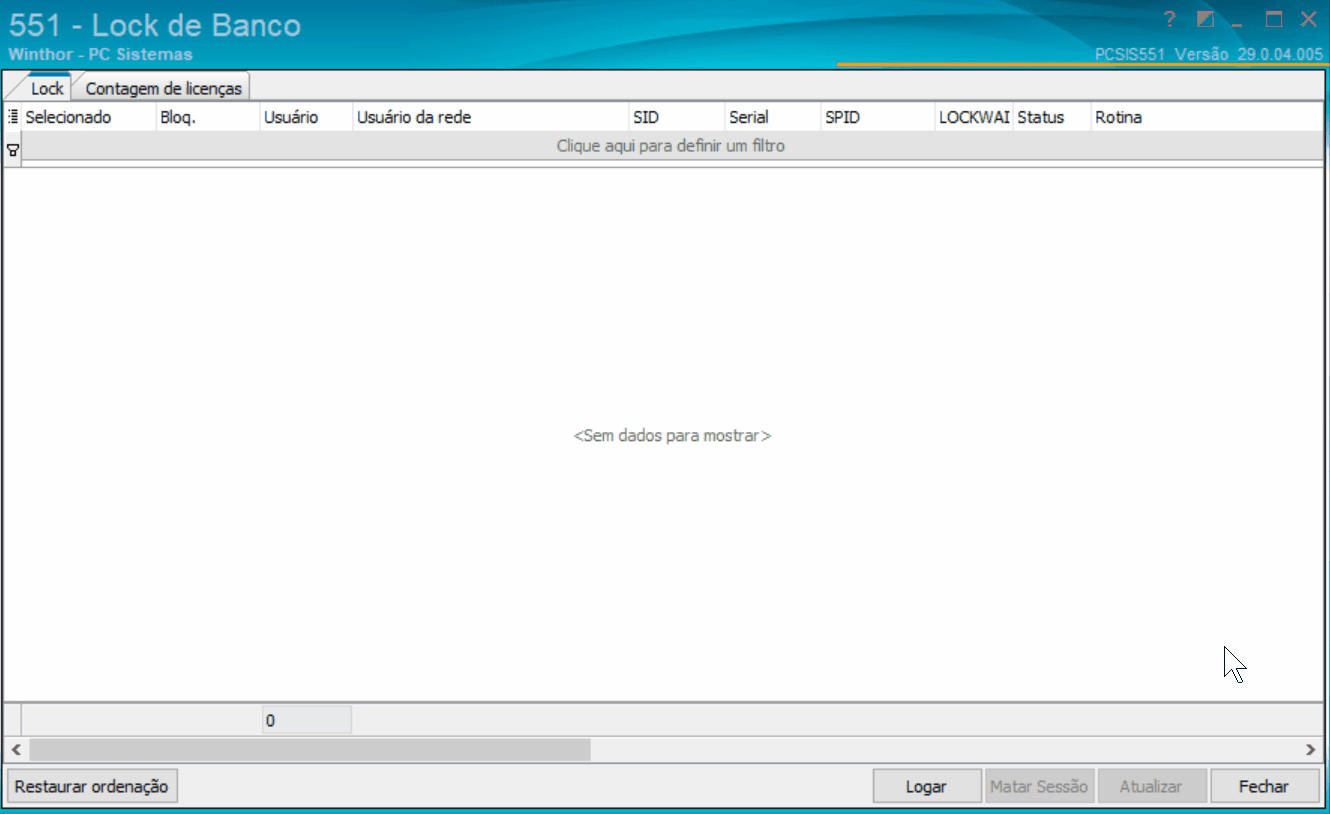Sort by Usuário column header
This screenshot has width=1330, height=814.
[306, 117]
